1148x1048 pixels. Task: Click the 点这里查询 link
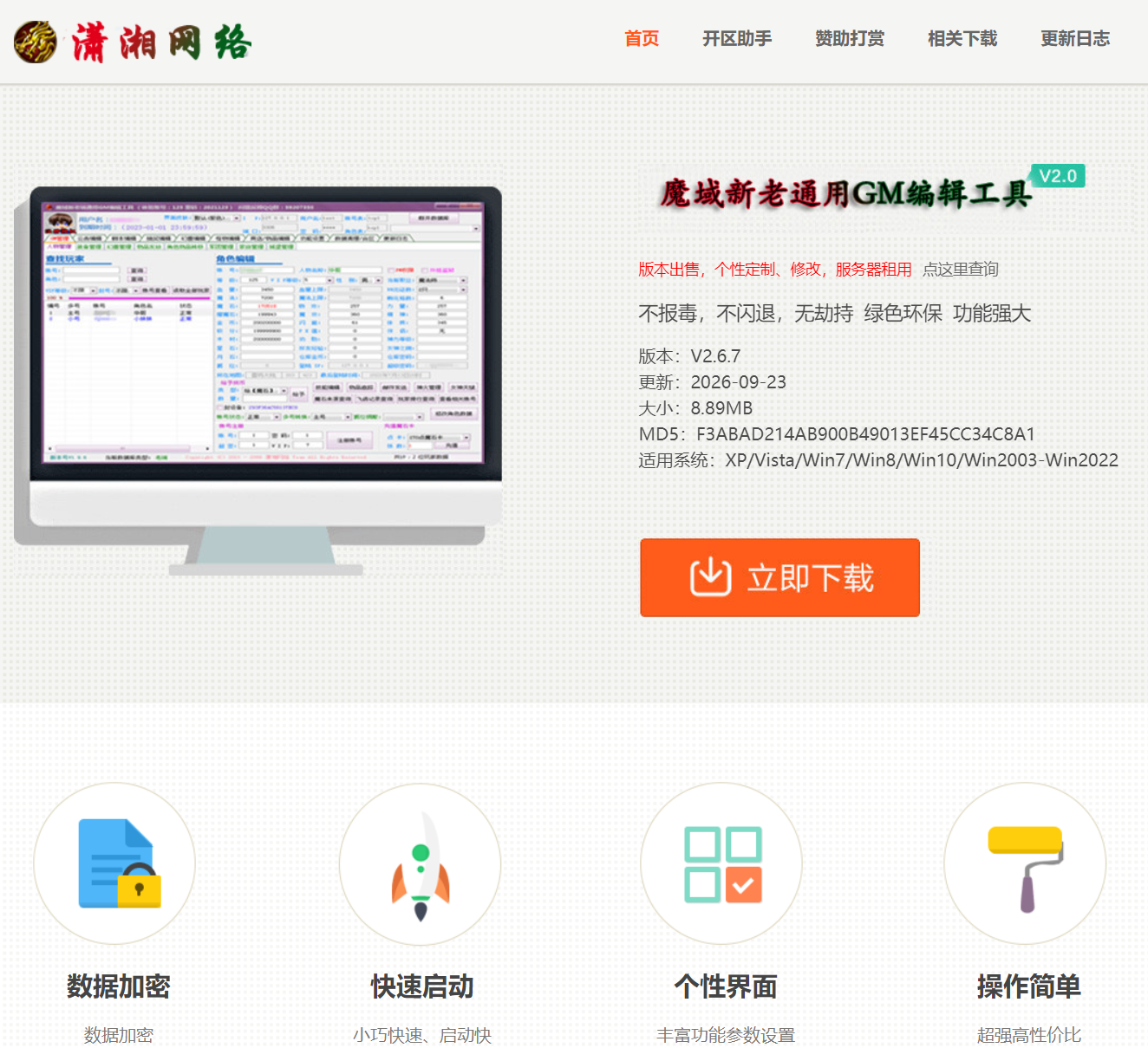point(961,270)
